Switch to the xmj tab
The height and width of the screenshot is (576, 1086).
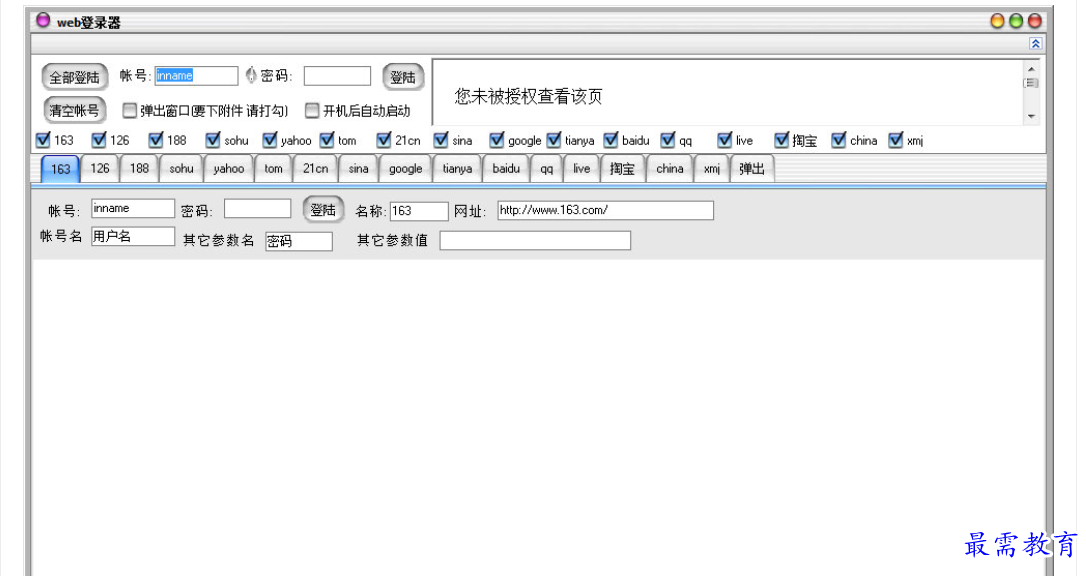pyautogui.click(x=712, y=168)
